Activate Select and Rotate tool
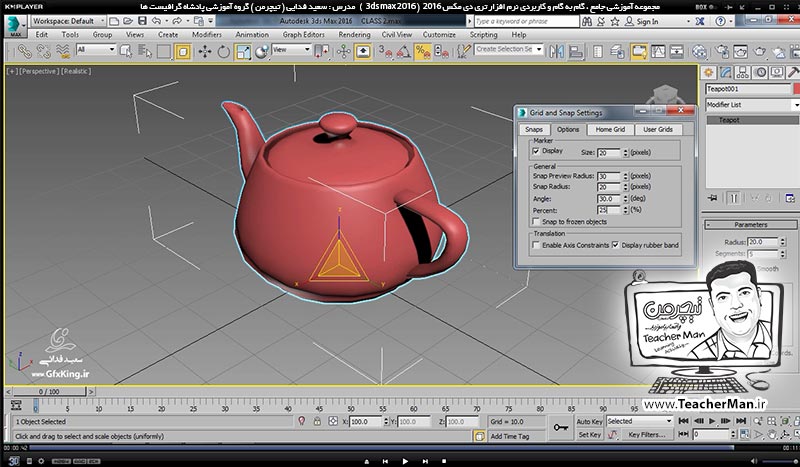The height and width of the screenshot is (467, 800). tap(223, 52)
